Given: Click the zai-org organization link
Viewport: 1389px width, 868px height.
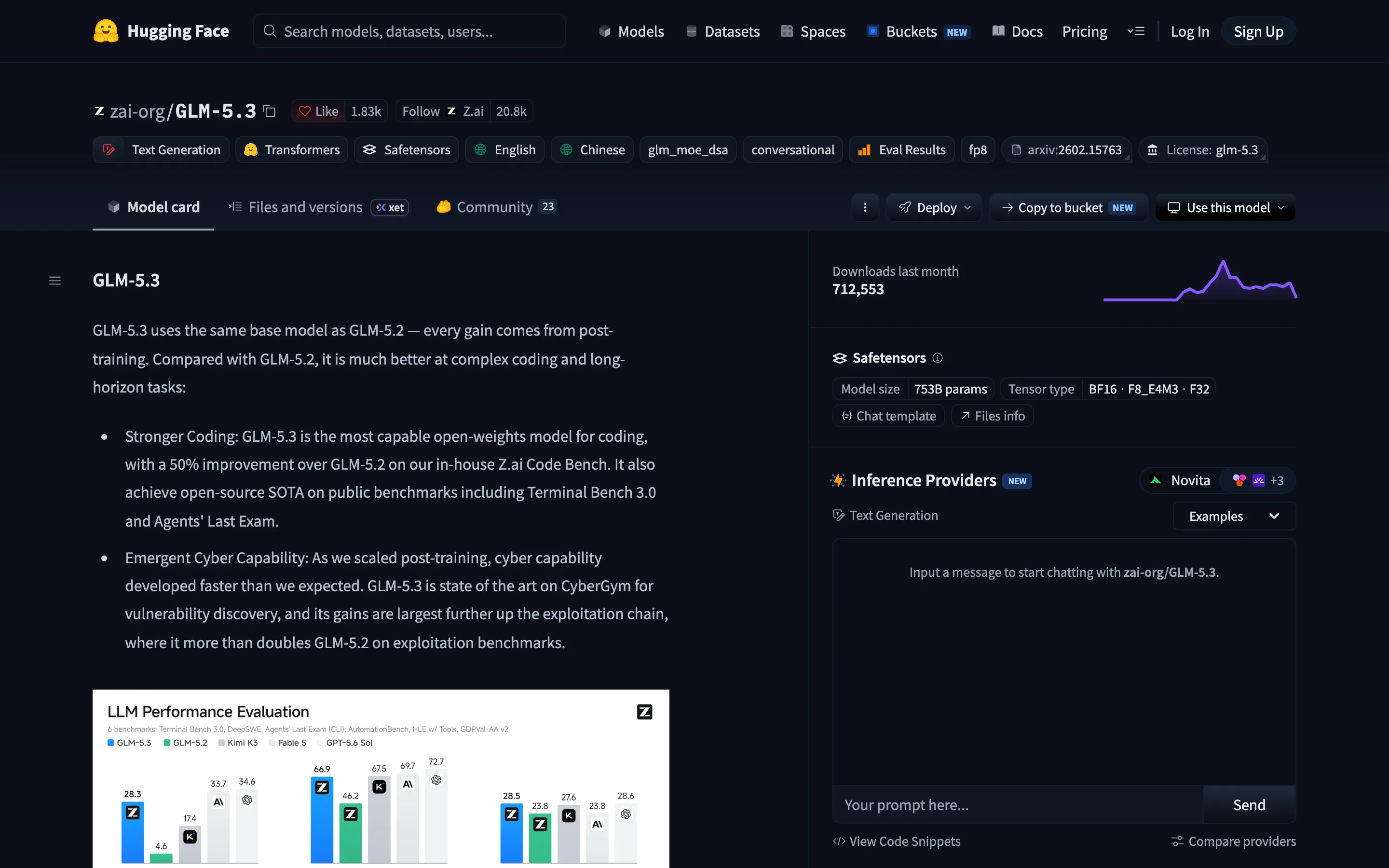Looking at the screenshot, I should (x=137, y=111).
